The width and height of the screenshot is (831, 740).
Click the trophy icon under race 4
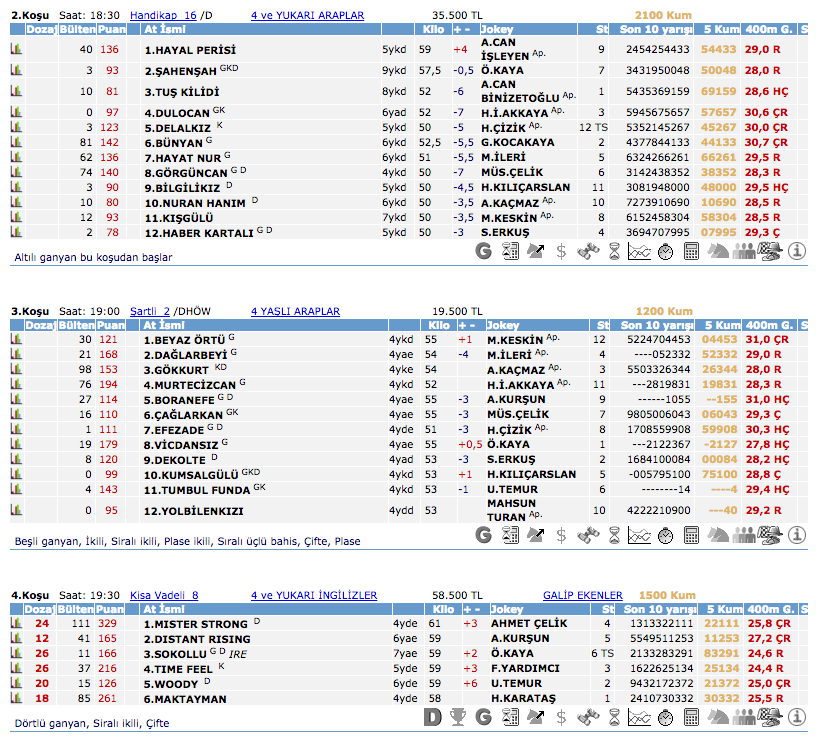point(458,716)
